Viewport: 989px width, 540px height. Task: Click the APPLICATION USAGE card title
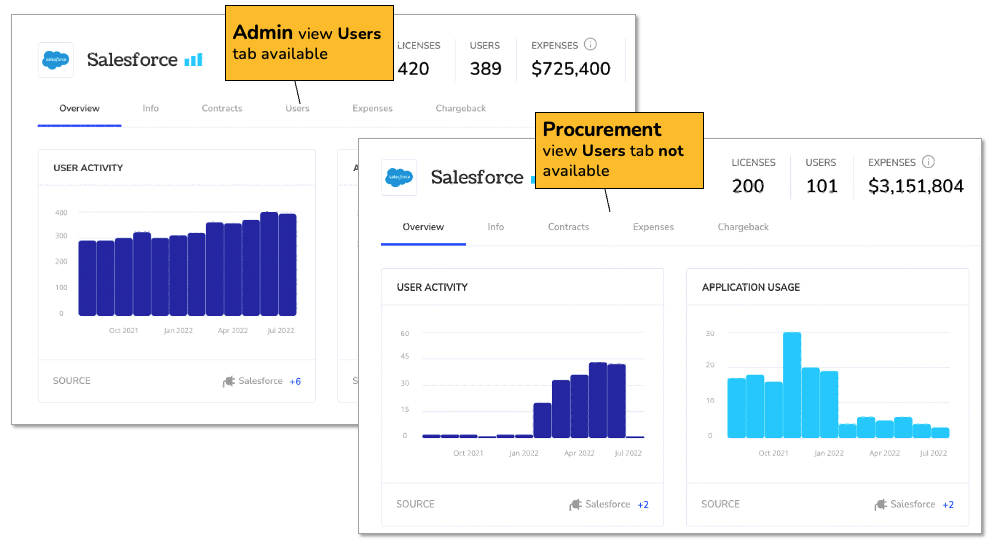[751, 288]
